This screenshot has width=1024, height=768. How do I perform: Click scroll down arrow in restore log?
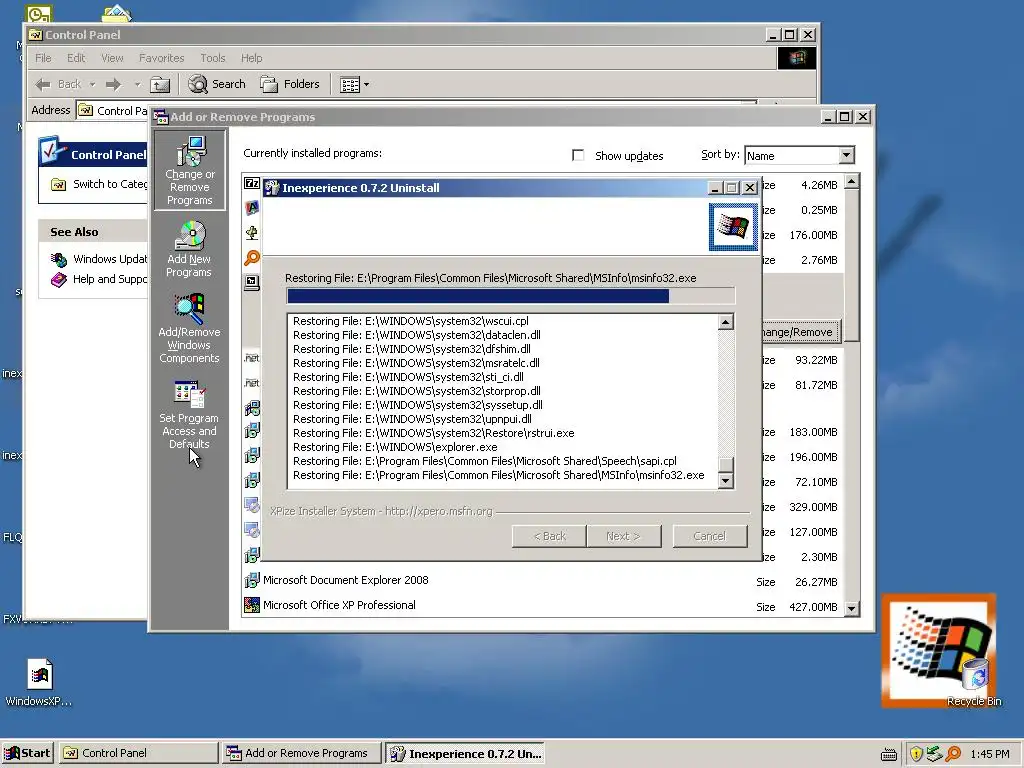[x=725, y=481]
